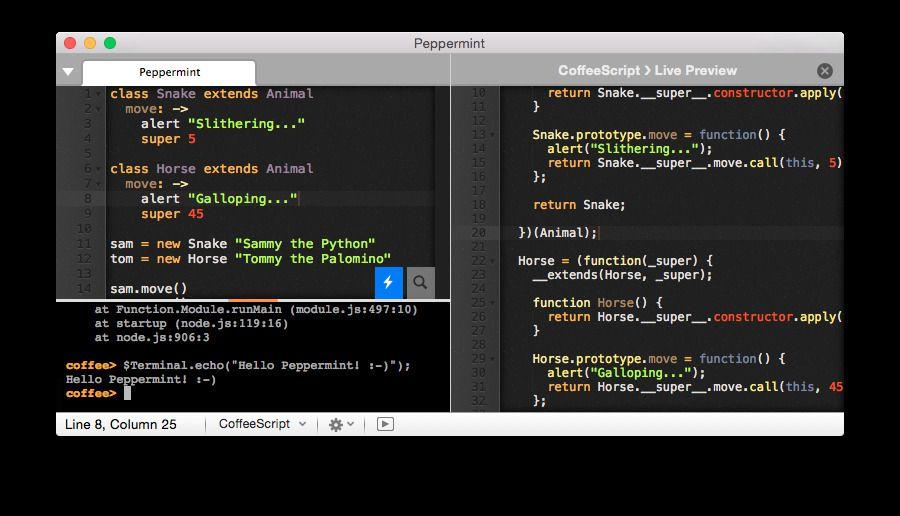Click the blue lightning bolt button
This screenshot has height=516, width=900.
pos(389,282)
